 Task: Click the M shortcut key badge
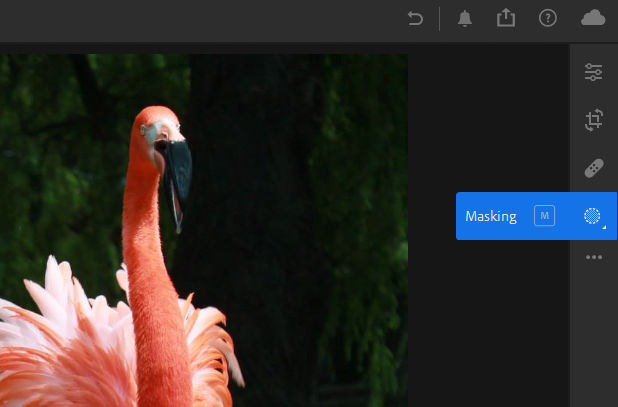(x=544, y=216)
